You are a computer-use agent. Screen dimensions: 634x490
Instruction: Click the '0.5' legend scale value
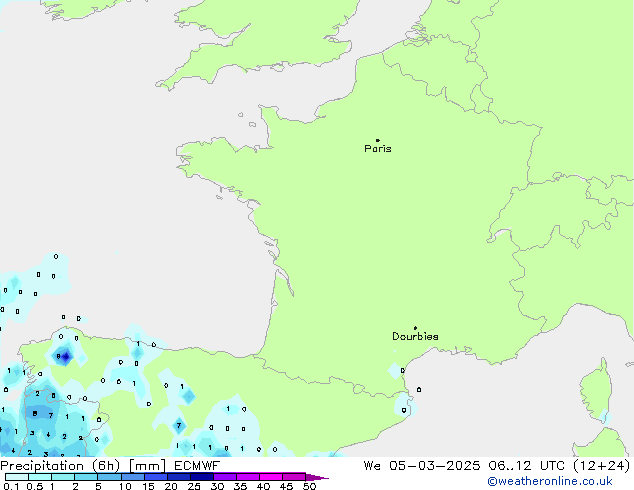[x=34, y=486]
